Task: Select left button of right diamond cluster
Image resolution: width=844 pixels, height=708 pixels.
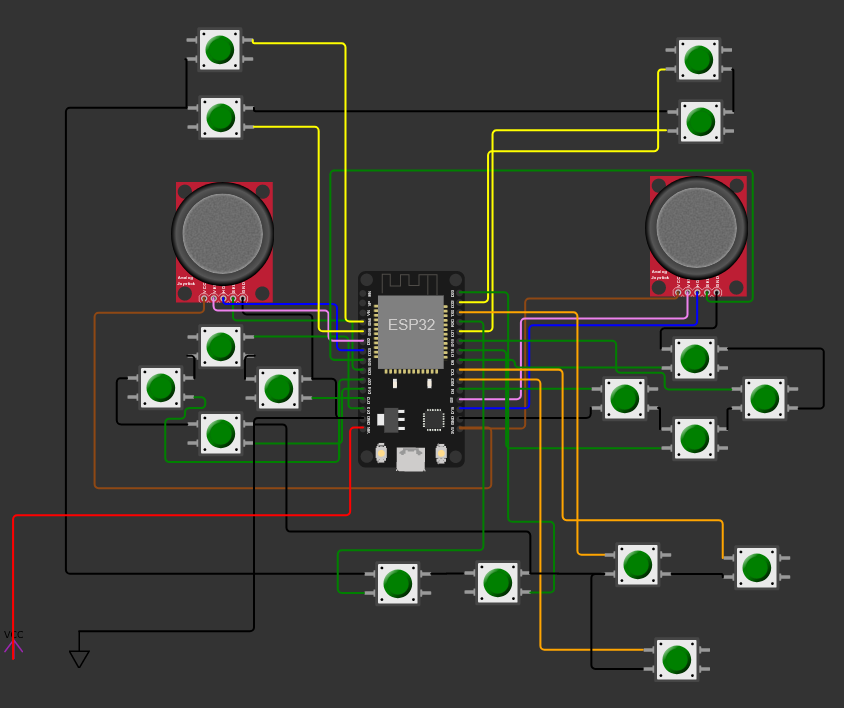Action: [x=624, y=398]
